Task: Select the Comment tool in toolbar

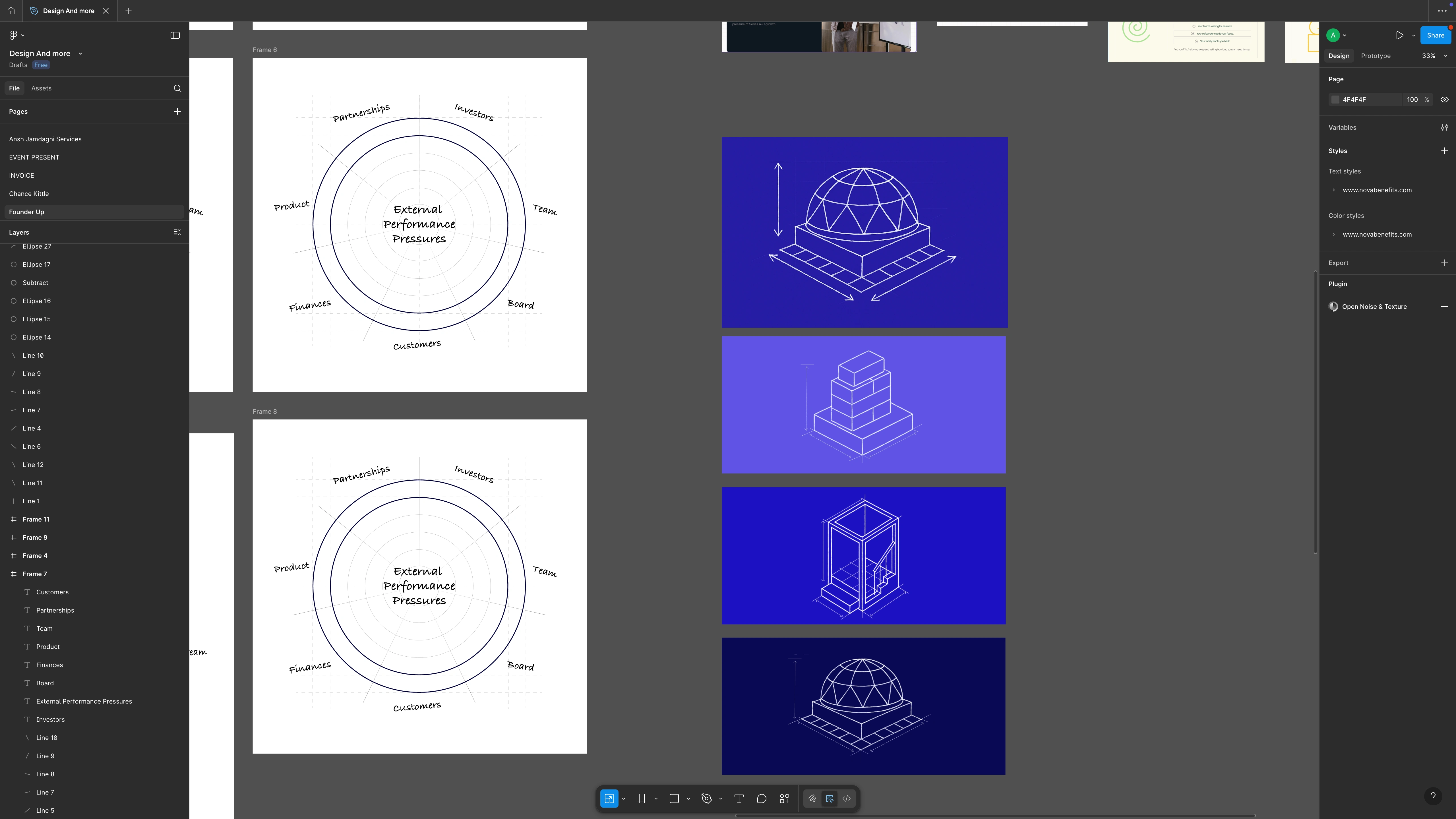Action: [761, 799]
